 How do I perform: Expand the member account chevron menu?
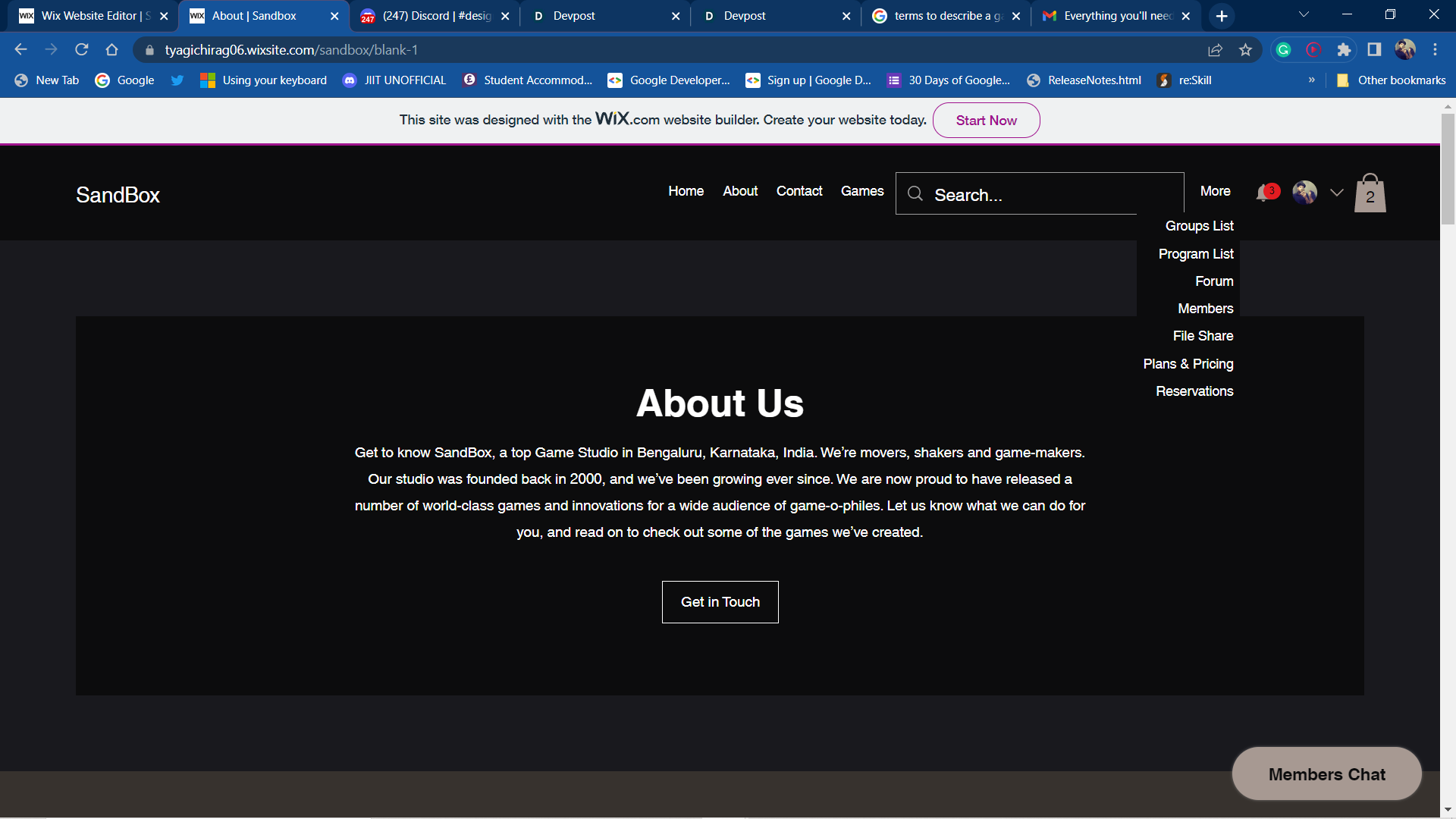pyautogui.click(x=1336, y=193)
